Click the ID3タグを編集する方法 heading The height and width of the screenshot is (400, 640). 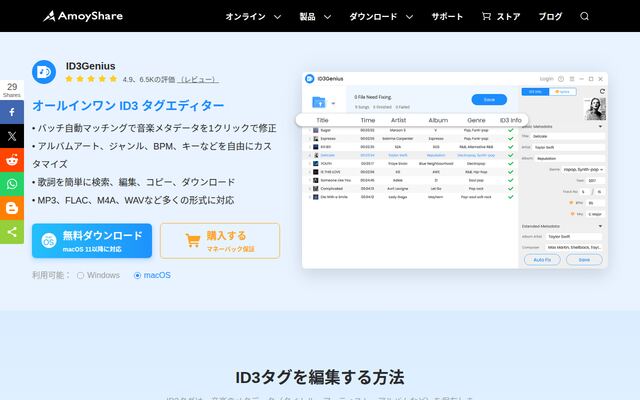pyautogui.click(x=320, y=377)
